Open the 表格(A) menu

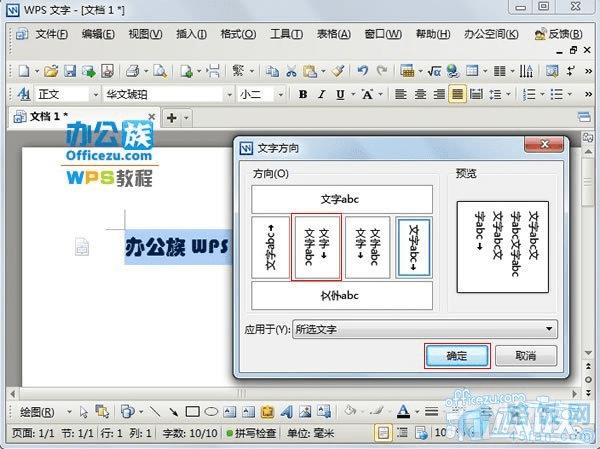[x=334, y=34]
